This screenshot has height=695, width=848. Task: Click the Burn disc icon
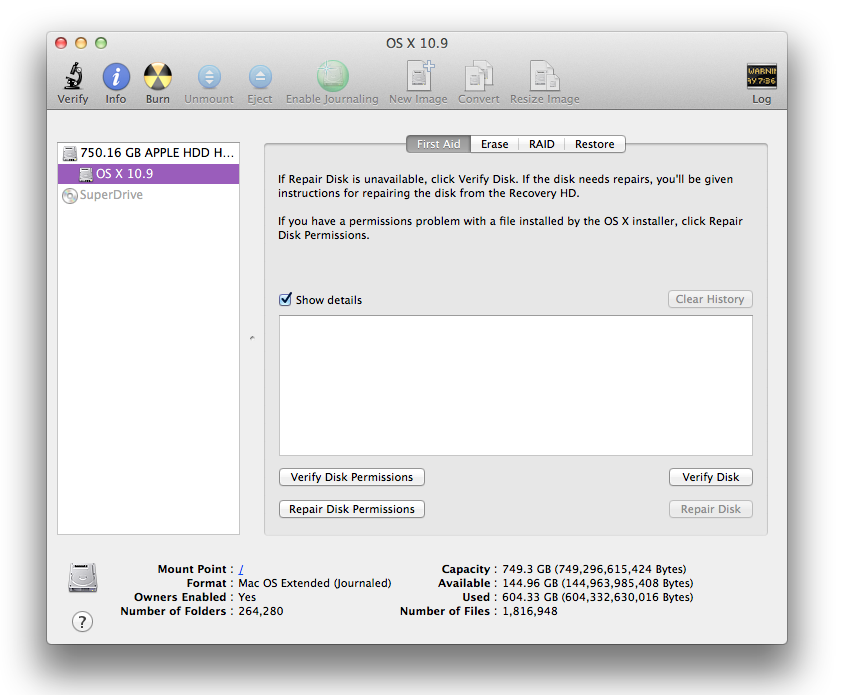(x=157, y=77)
